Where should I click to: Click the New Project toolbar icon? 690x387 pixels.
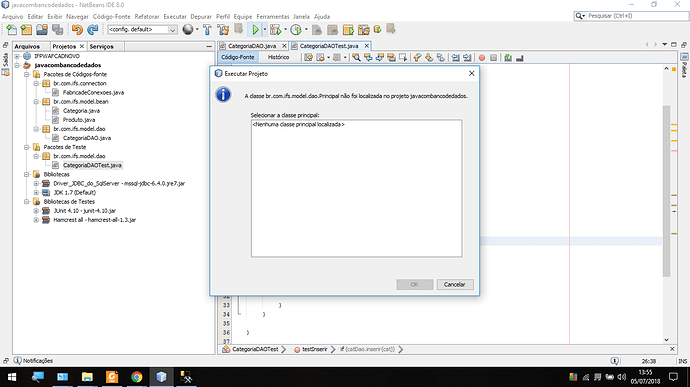click(x=26, y=29)
